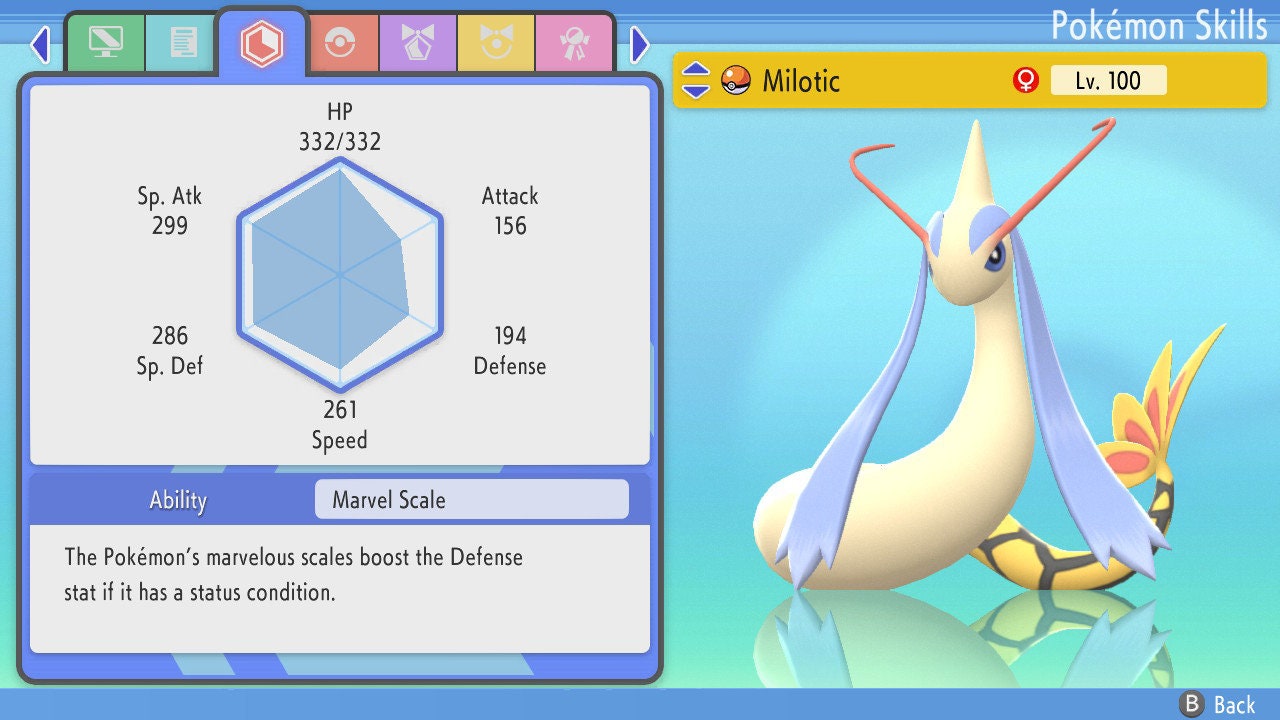Image resolution: width=1280 pixels, height=720 pixels.
Task: Select the hexagon Pokémon Skills tab
Action: [x=262, y=43]
